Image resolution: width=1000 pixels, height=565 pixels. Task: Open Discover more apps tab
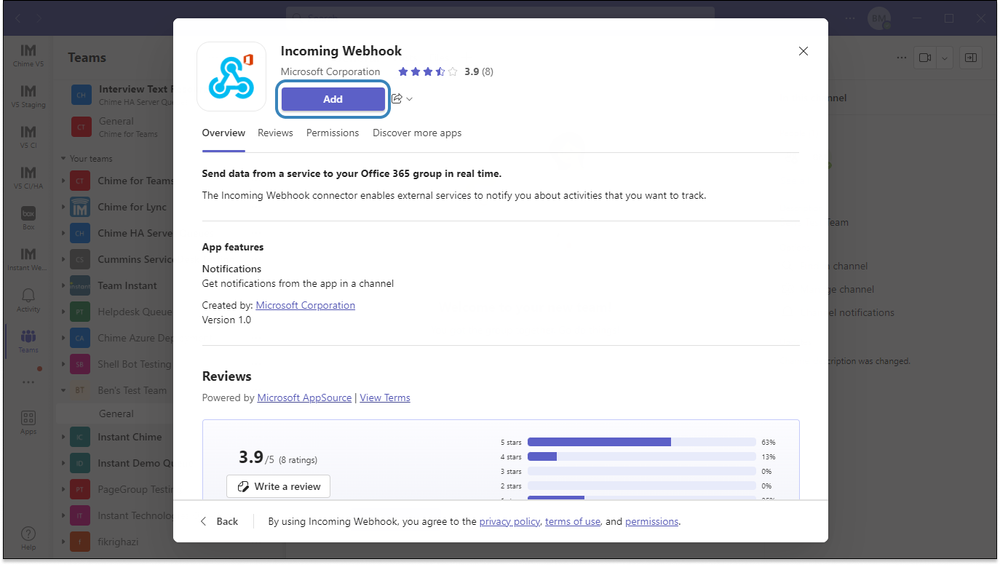417,133
